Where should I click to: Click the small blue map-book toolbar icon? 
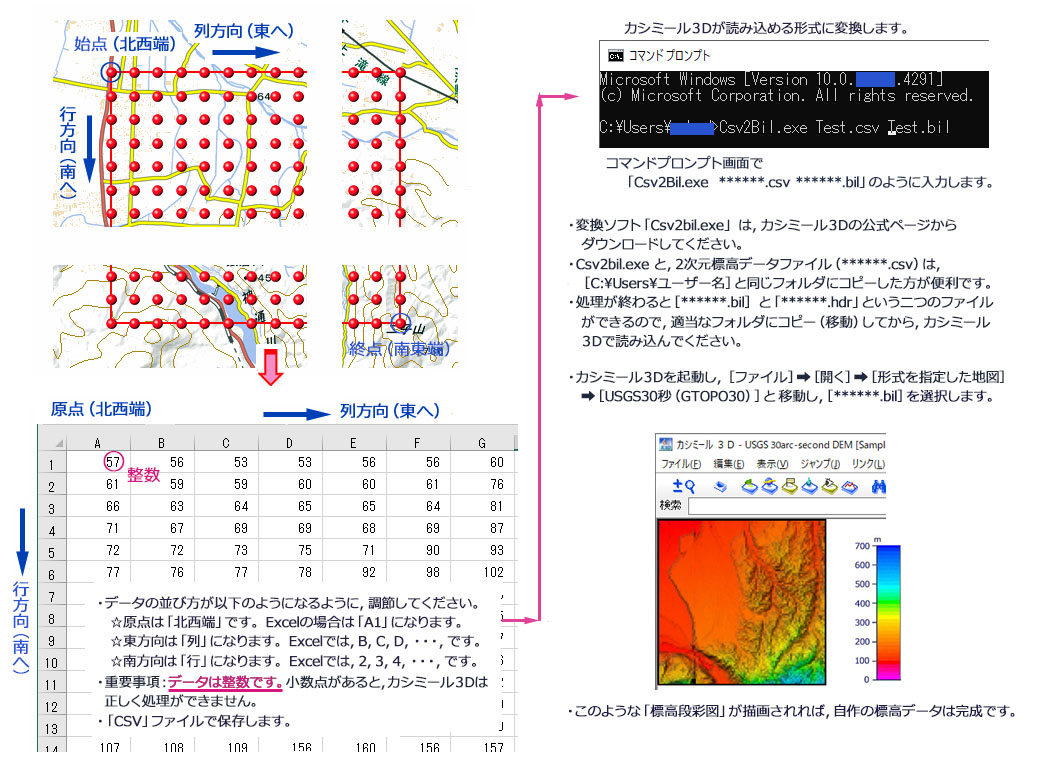(x=720, y=485)
